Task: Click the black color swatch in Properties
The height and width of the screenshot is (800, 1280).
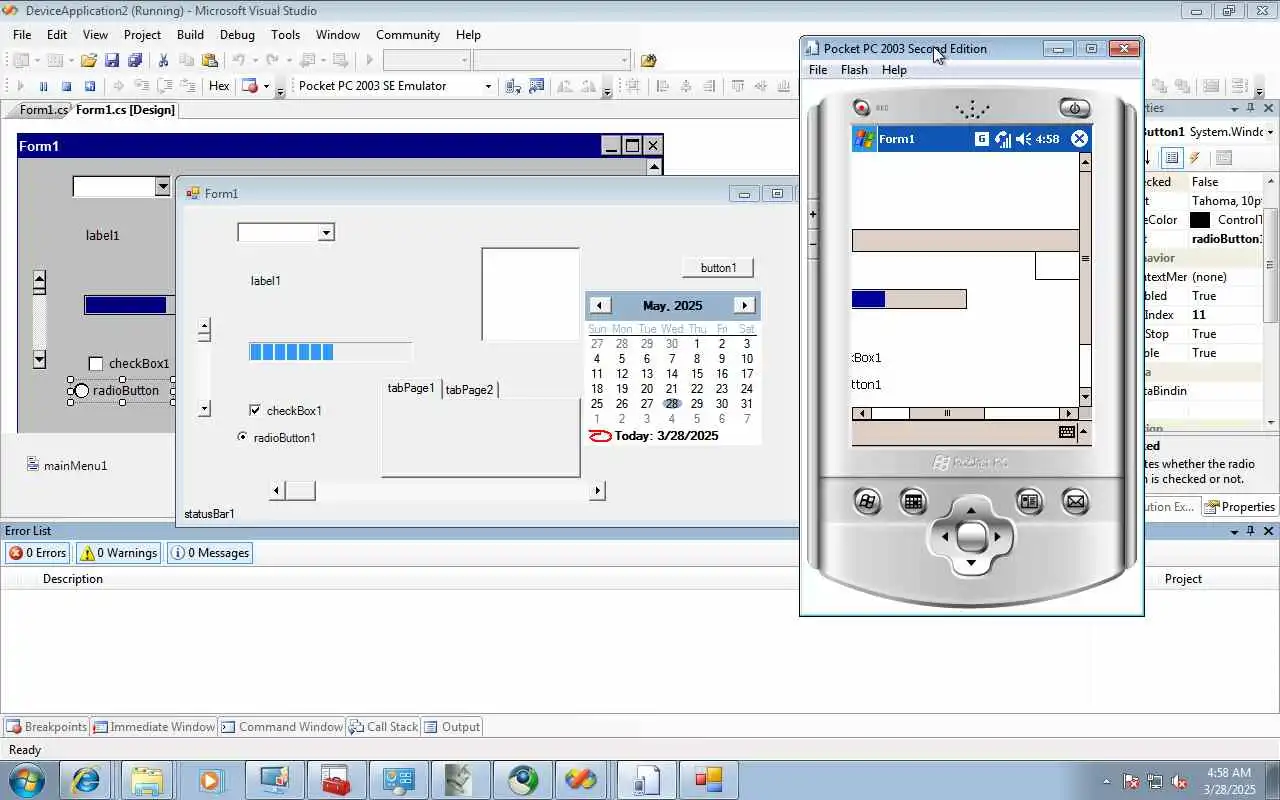Action: [1200, 220]
